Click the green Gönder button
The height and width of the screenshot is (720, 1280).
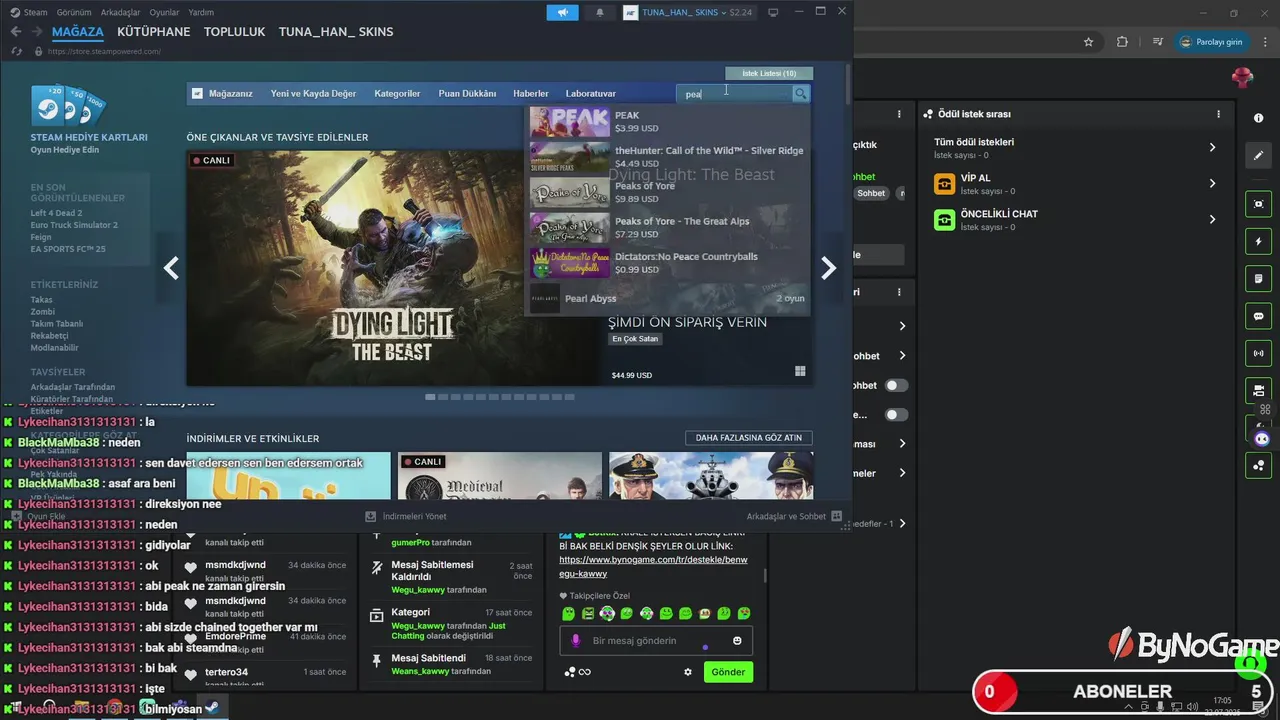pyautogui.click(x=728, y=672)
